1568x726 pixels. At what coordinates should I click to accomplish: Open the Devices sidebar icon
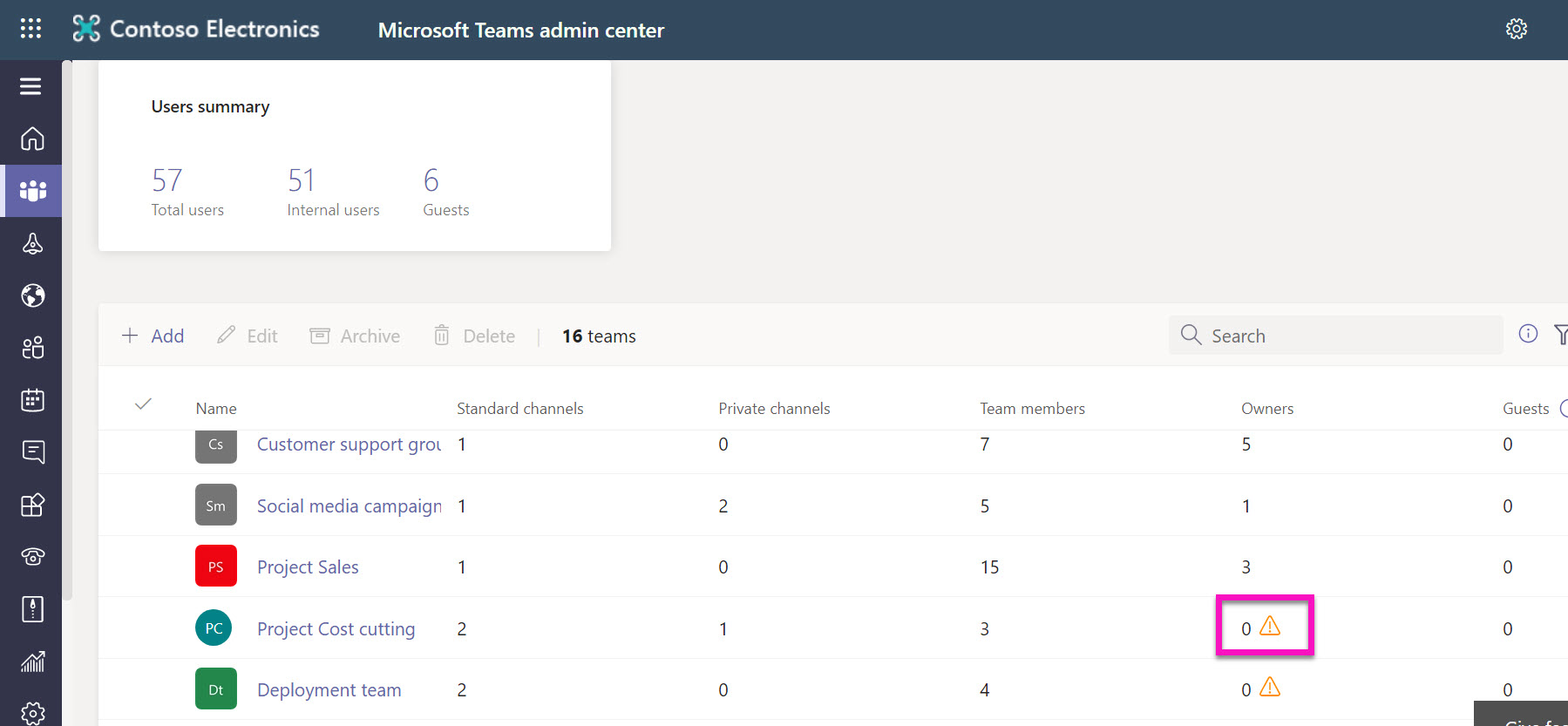(32, 243)
